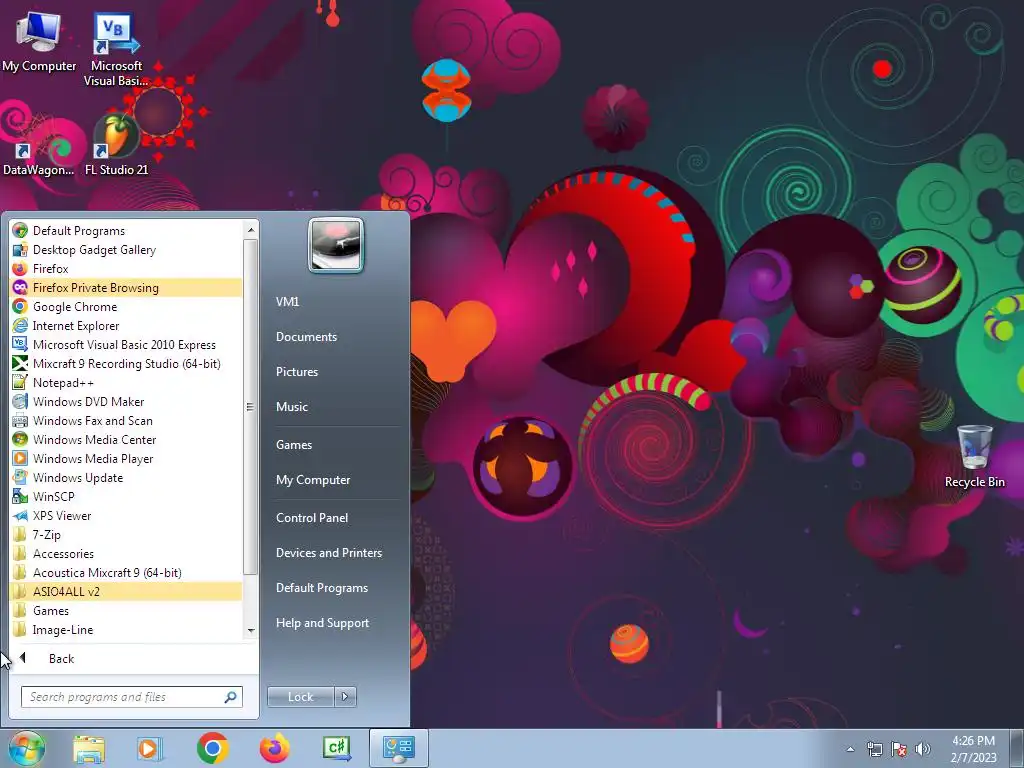Open Microsoft Visual Basic 2010 Express entry
The width and height of the screenshot is (1024, 768).
tap(127, 344)
